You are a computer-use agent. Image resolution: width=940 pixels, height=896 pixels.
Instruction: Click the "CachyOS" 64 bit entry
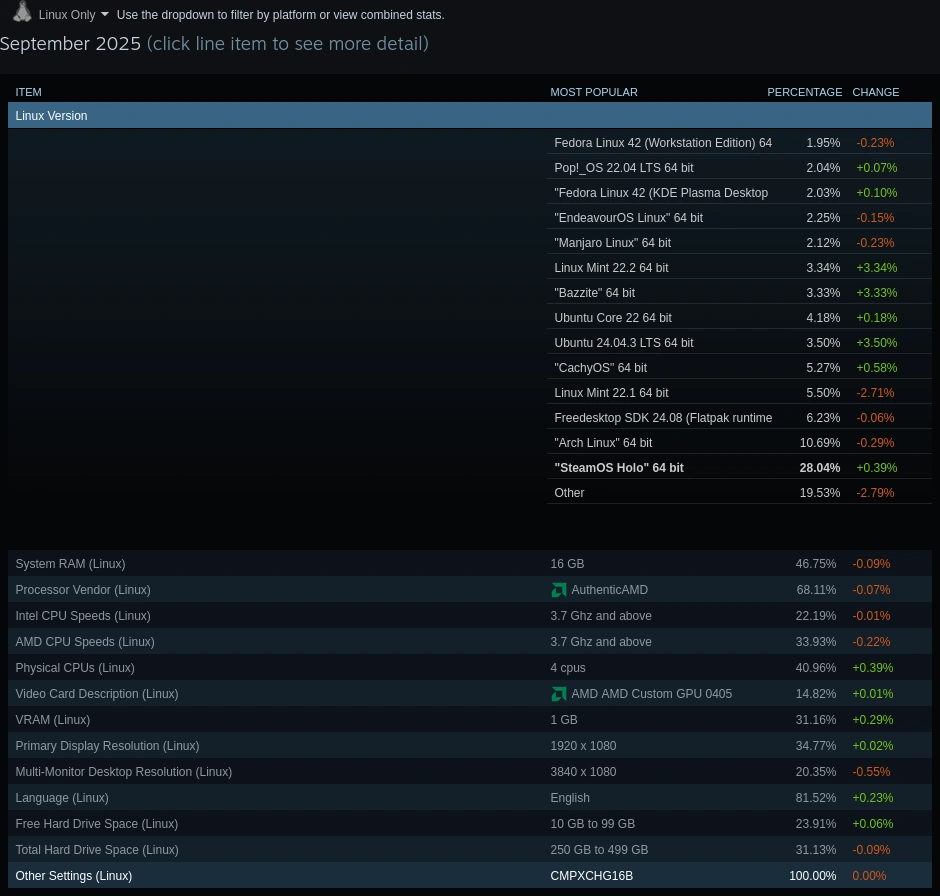point(600,368)
